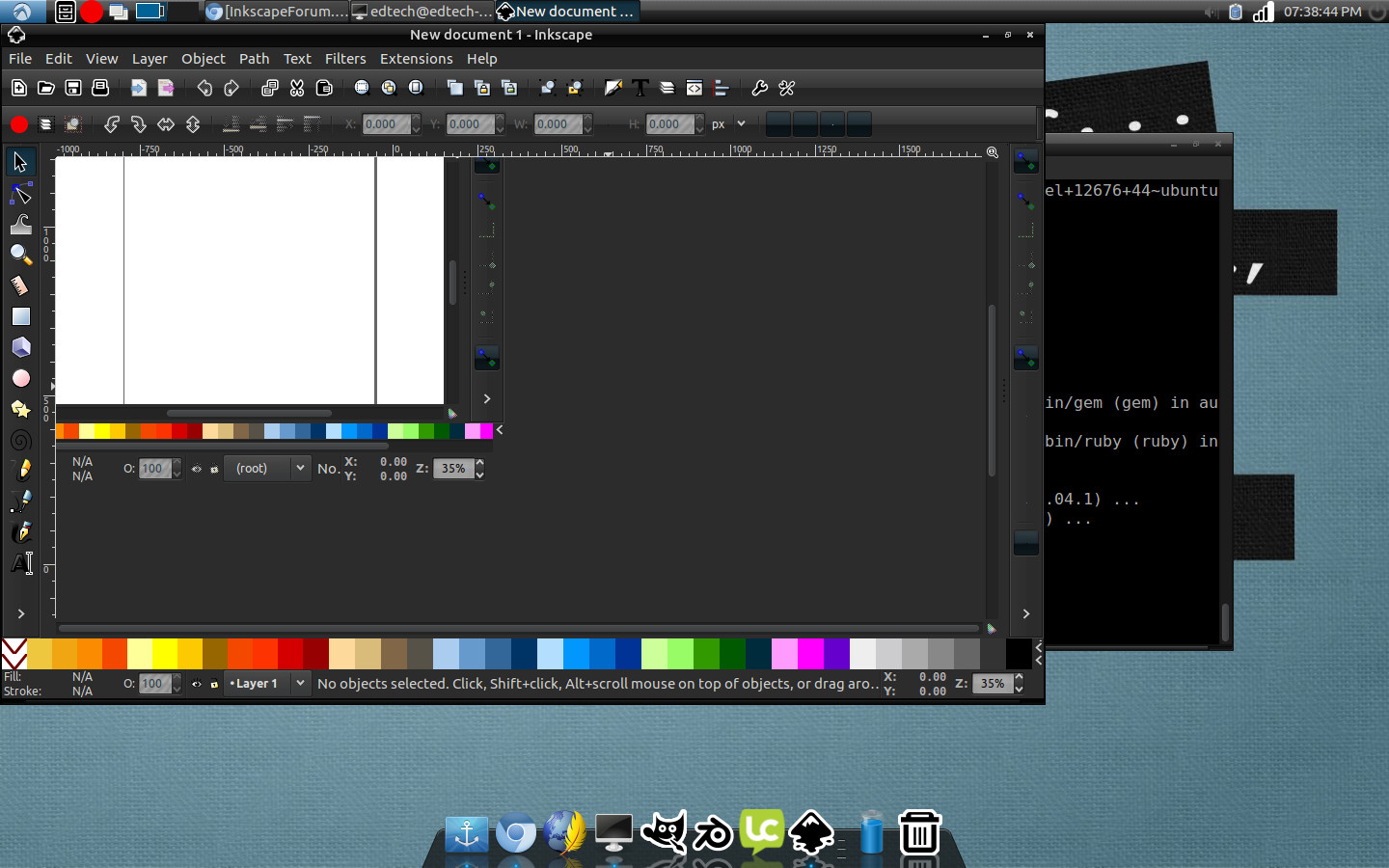Open Text and Font dialog icon

640,88
